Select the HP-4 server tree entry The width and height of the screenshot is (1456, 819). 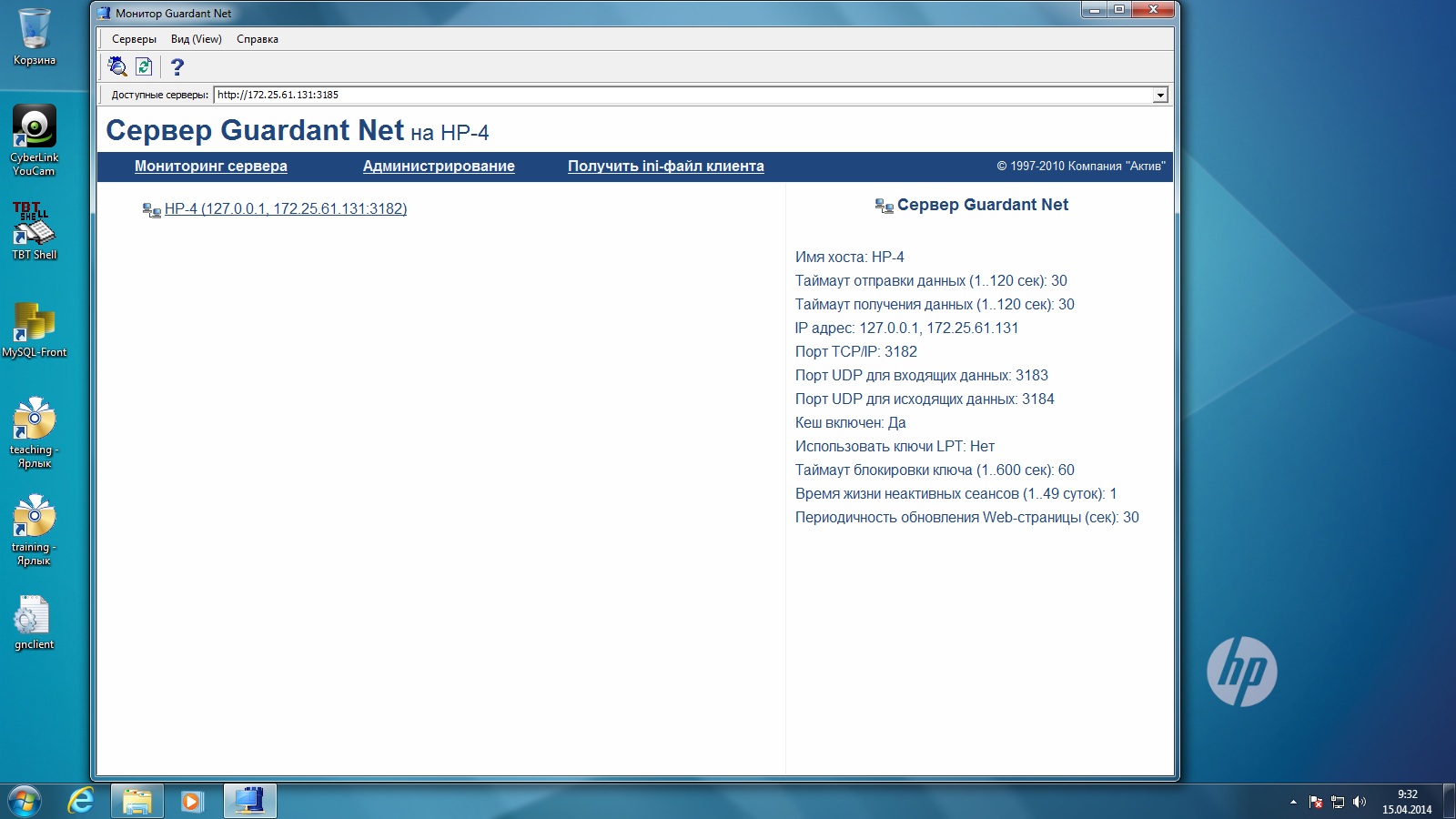[x=285, y=209]
